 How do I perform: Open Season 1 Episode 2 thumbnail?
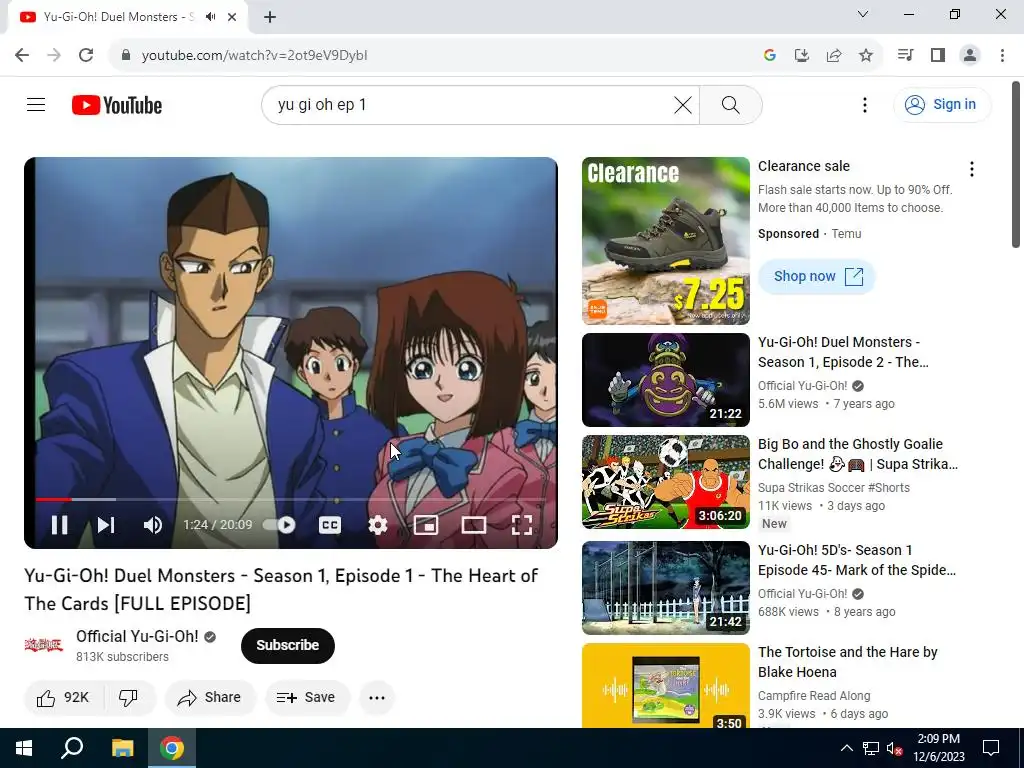tap(665, 379)
